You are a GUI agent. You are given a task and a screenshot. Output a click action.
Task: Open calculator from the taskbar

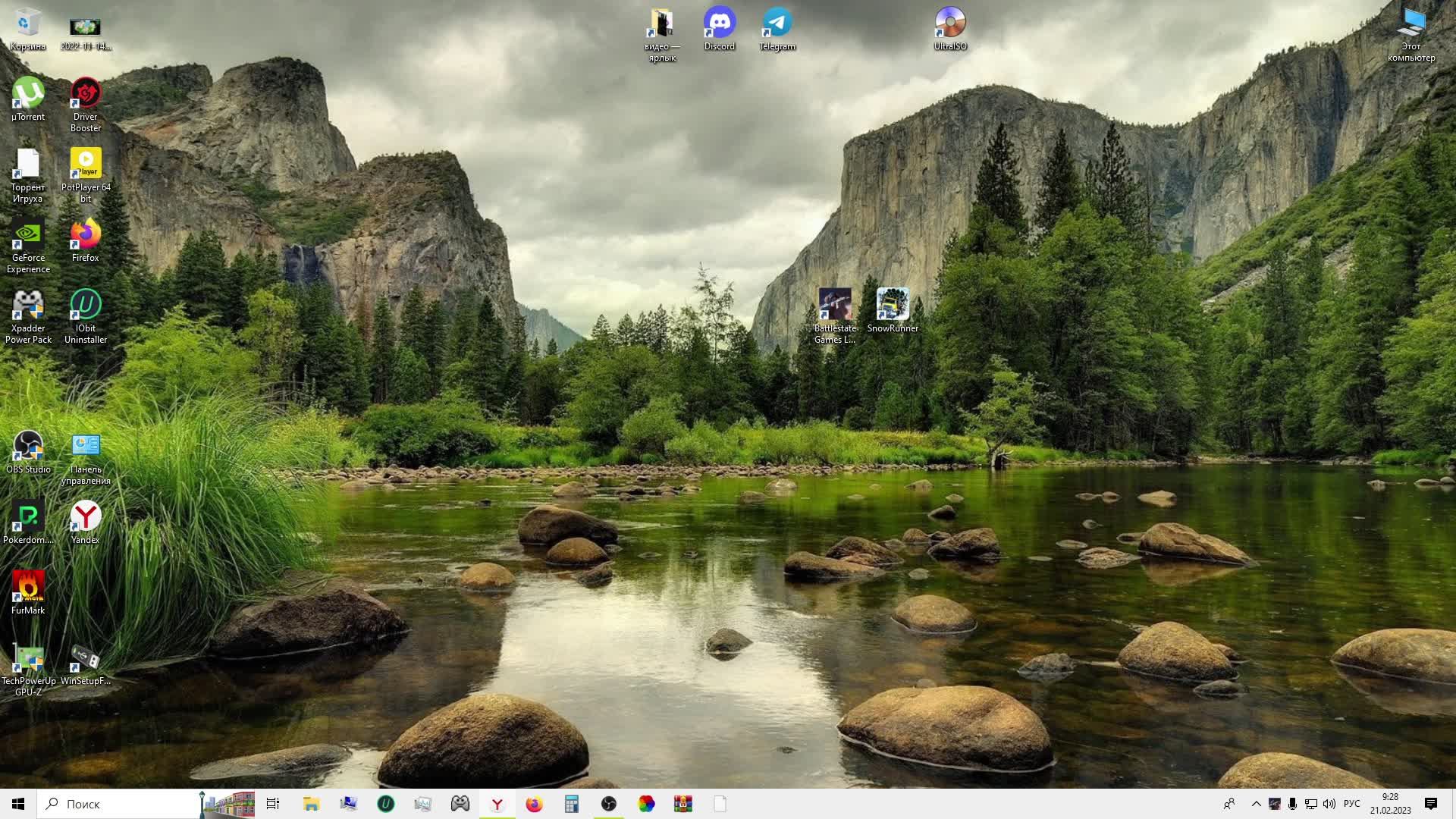pos(571,804)
